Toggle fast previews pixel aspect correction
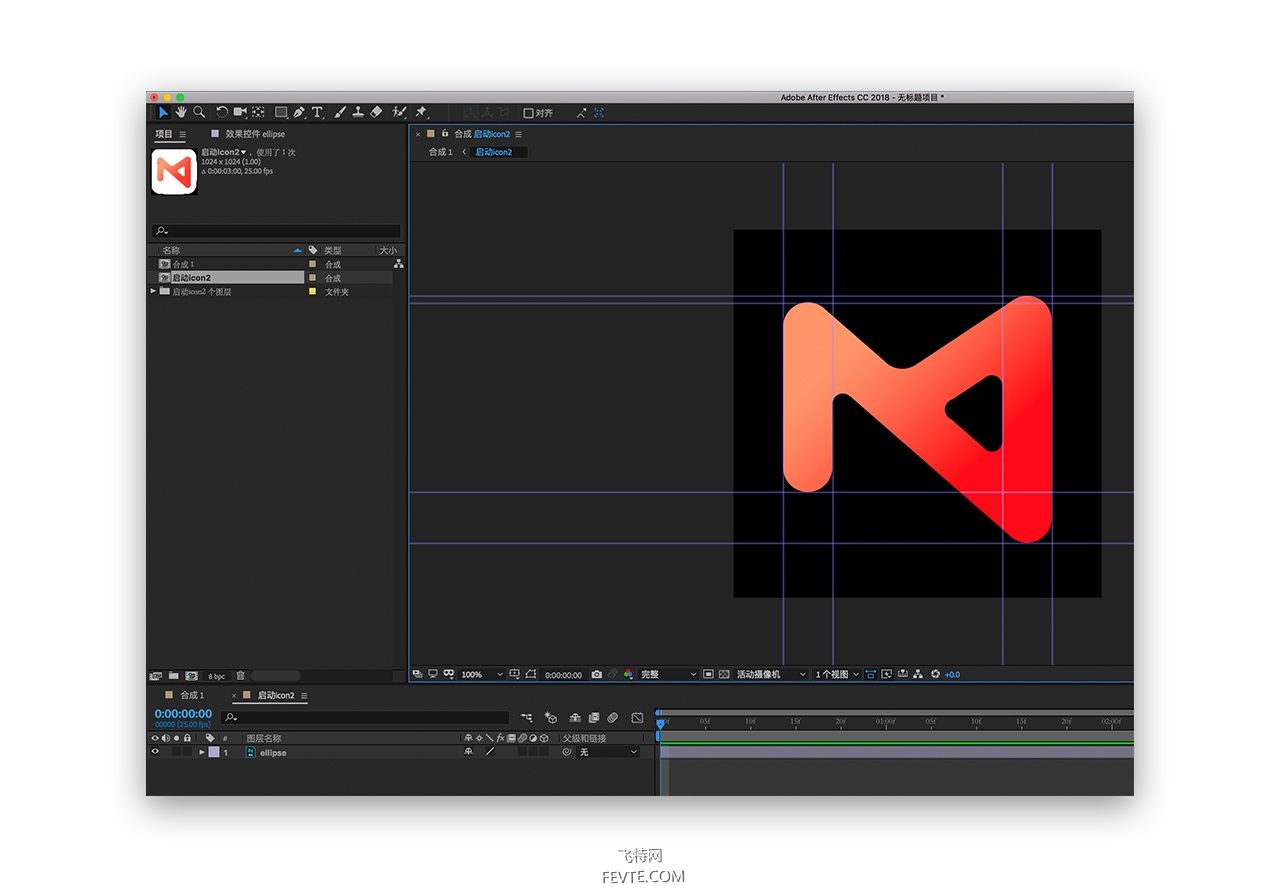 pyautogui.click(x=869, y=674)
